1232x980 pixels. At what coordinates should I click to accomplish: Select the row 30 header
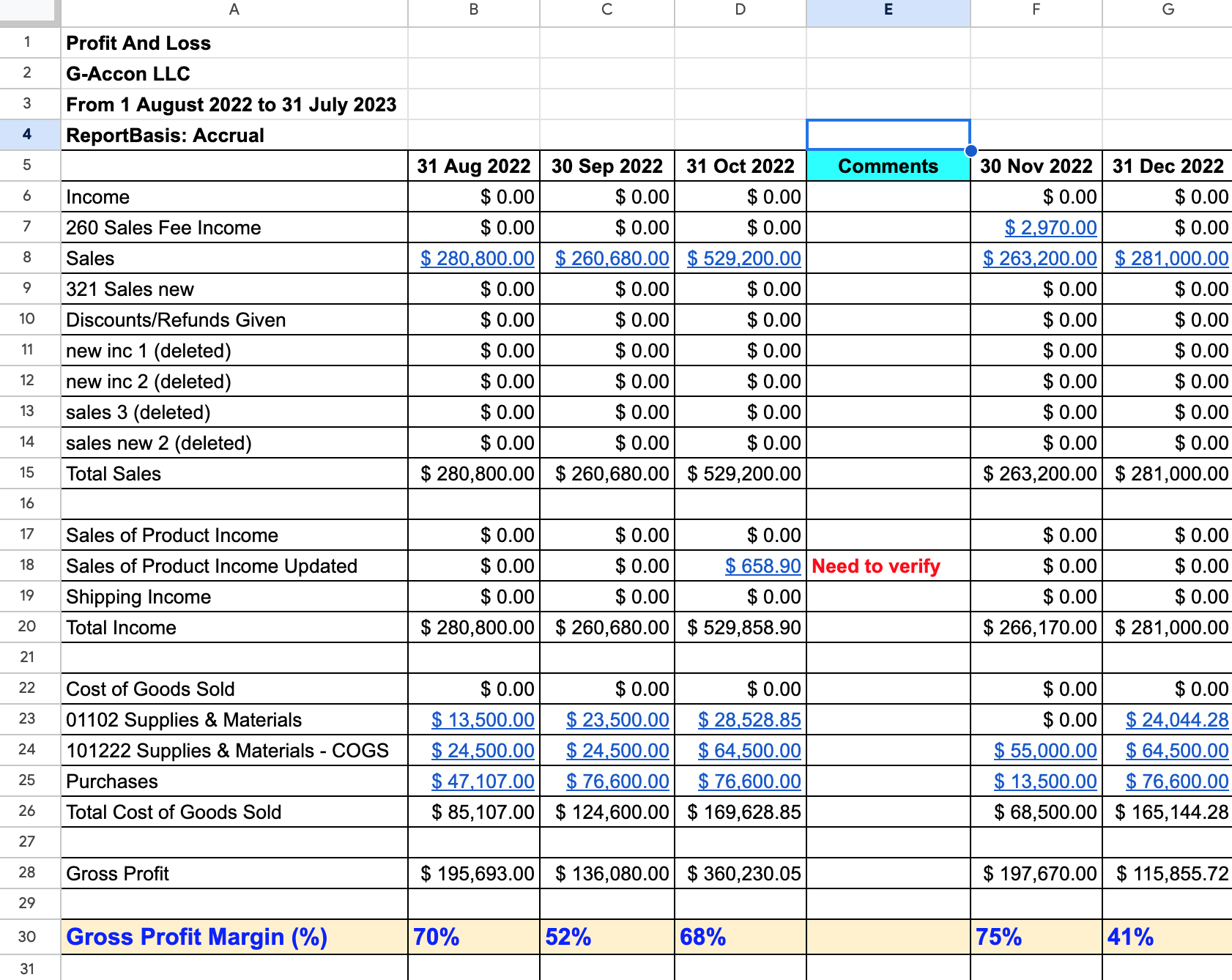[27, 937]
